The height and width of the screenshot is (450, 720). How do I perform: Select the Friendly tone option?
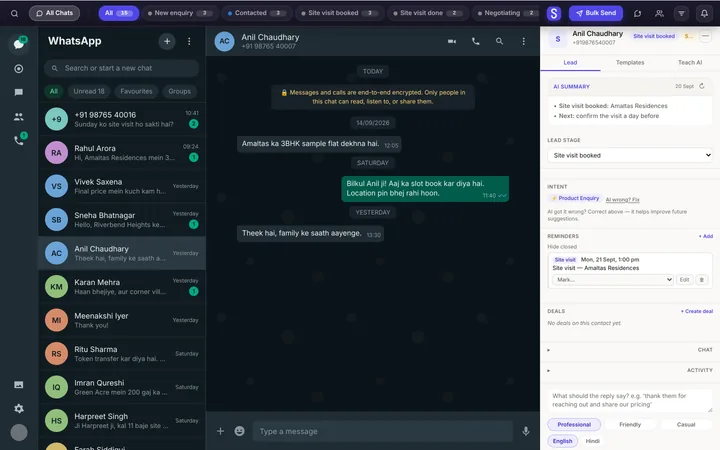(x=630, y=424)
